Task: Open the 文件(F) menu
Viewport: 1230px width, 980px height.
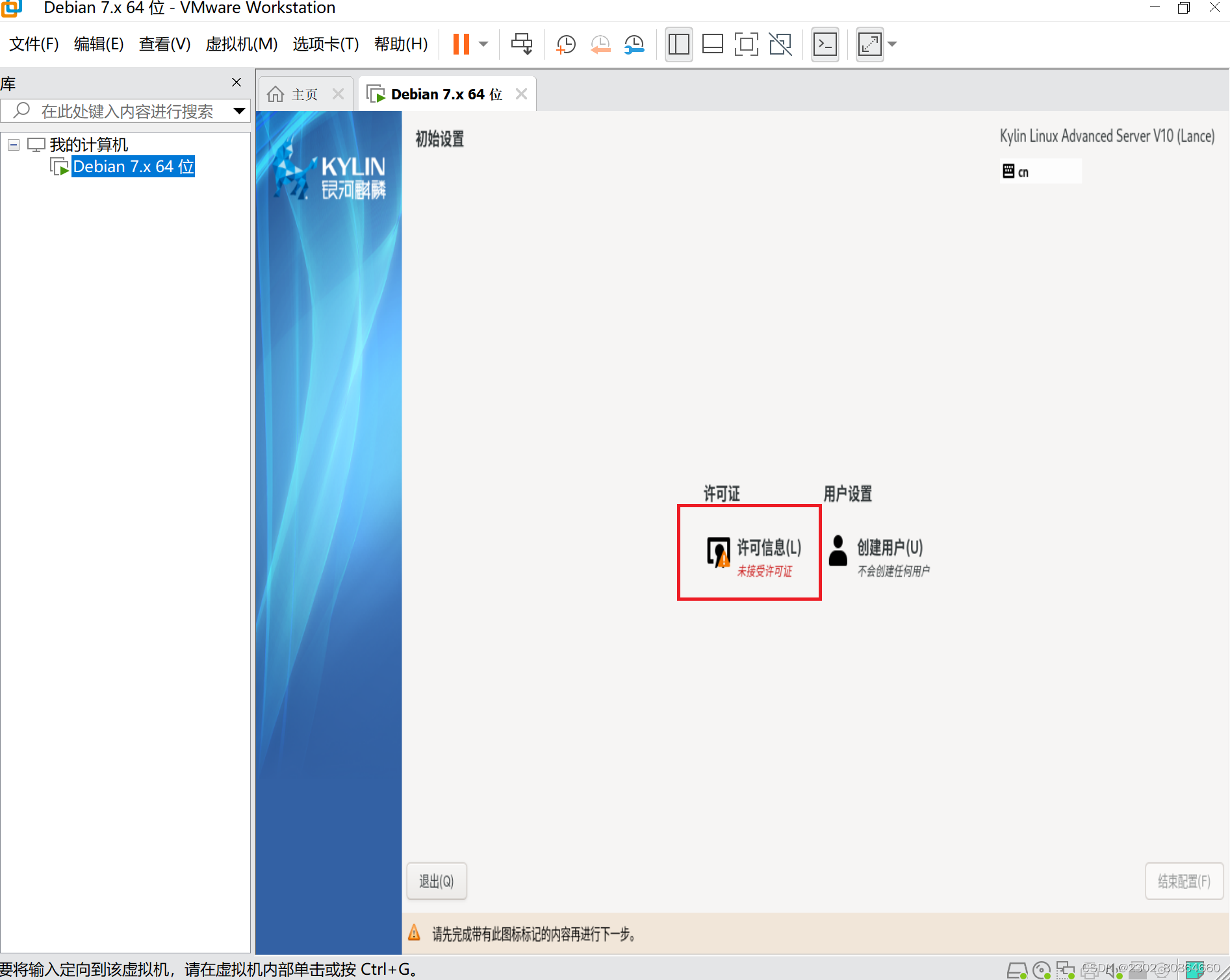Action: click(x=34, y=44)
